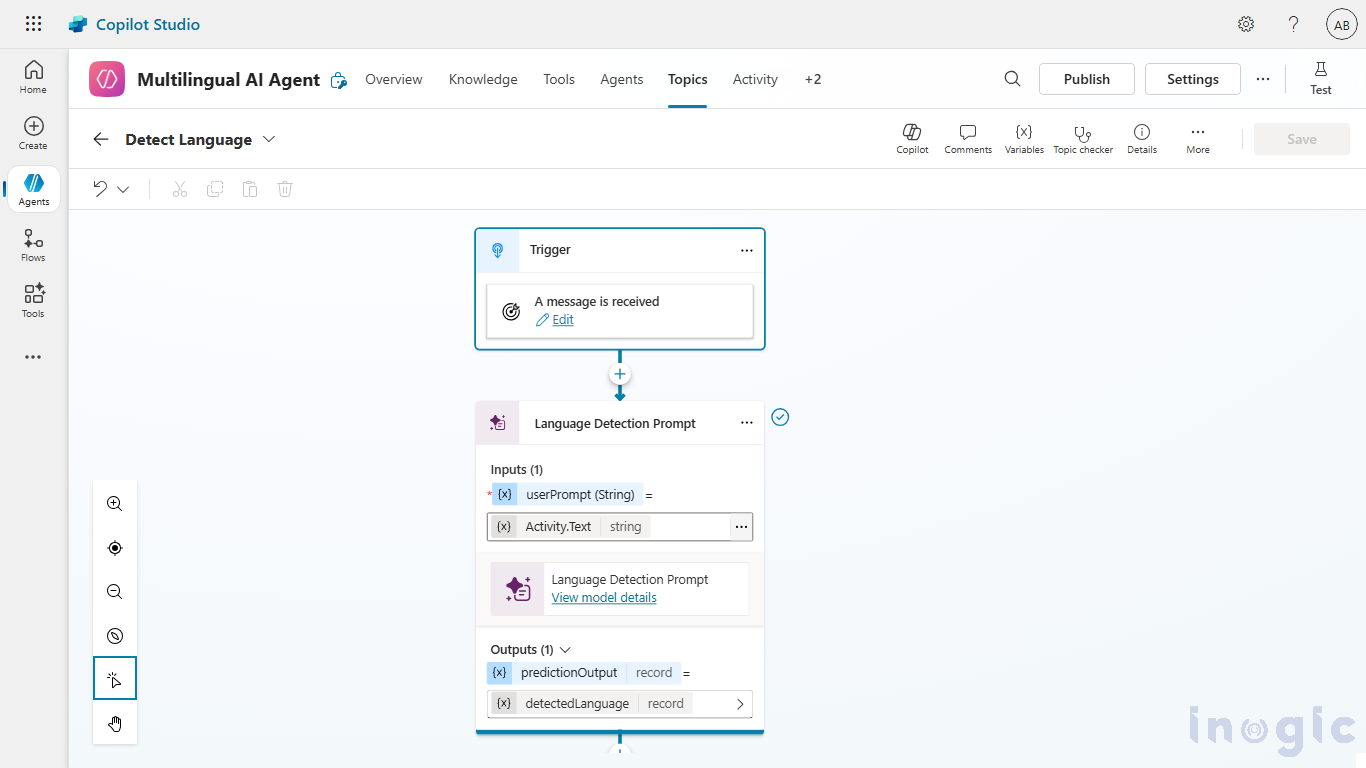This screenshot has height=768, width=1366.
Task: Click the zoom out canvas icon
Action: (115, 592)
